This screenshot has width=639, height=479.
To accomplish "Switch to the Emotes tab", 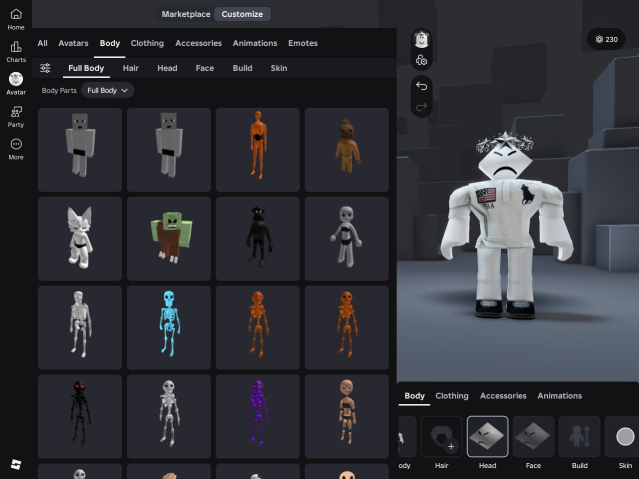I will (x=303, y=43).
